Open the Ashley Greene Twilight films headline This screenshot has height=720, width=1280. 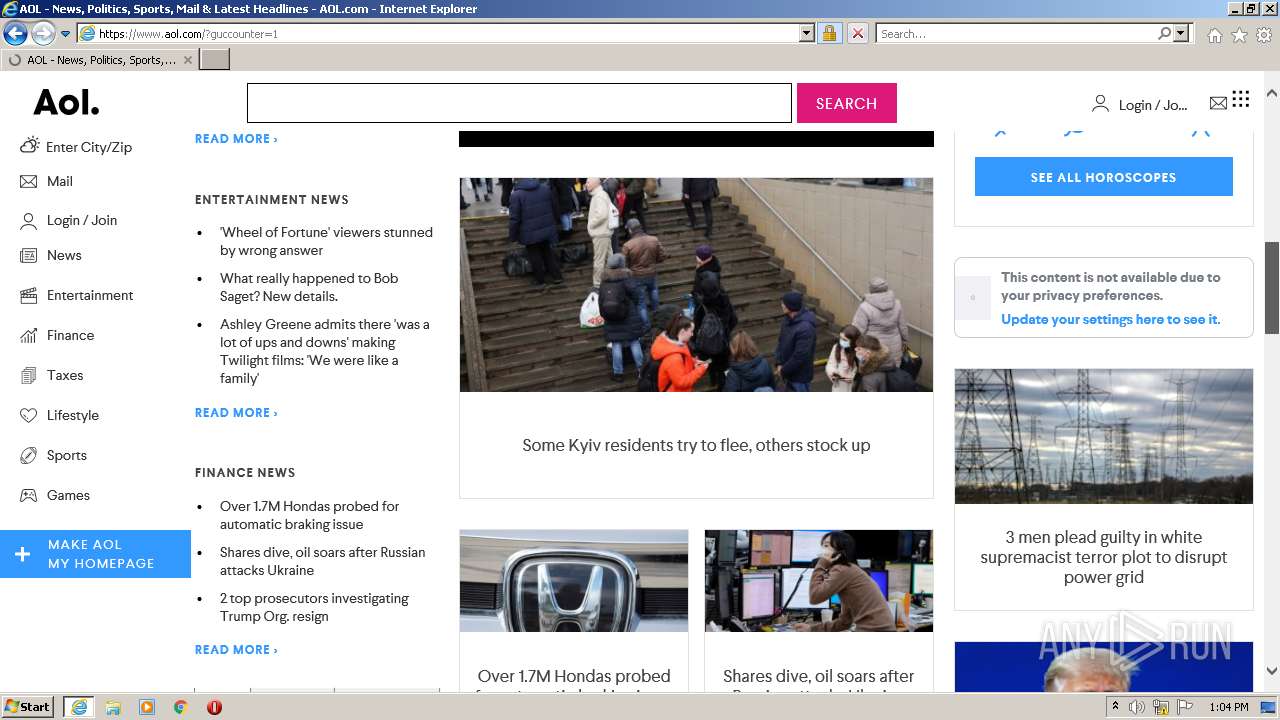pyautogui.click(x=325, y=351)
